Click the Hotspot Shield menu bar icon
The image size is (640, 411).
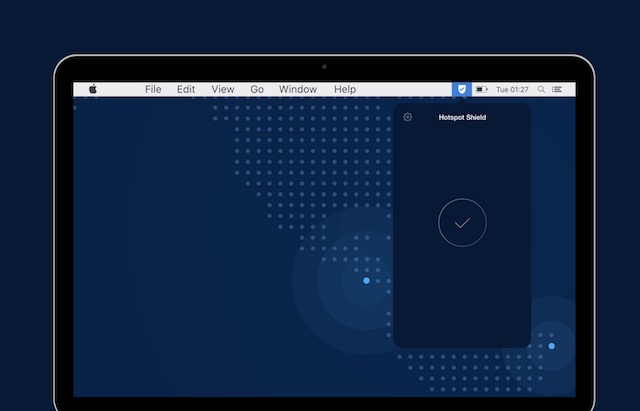pos(462,89)
